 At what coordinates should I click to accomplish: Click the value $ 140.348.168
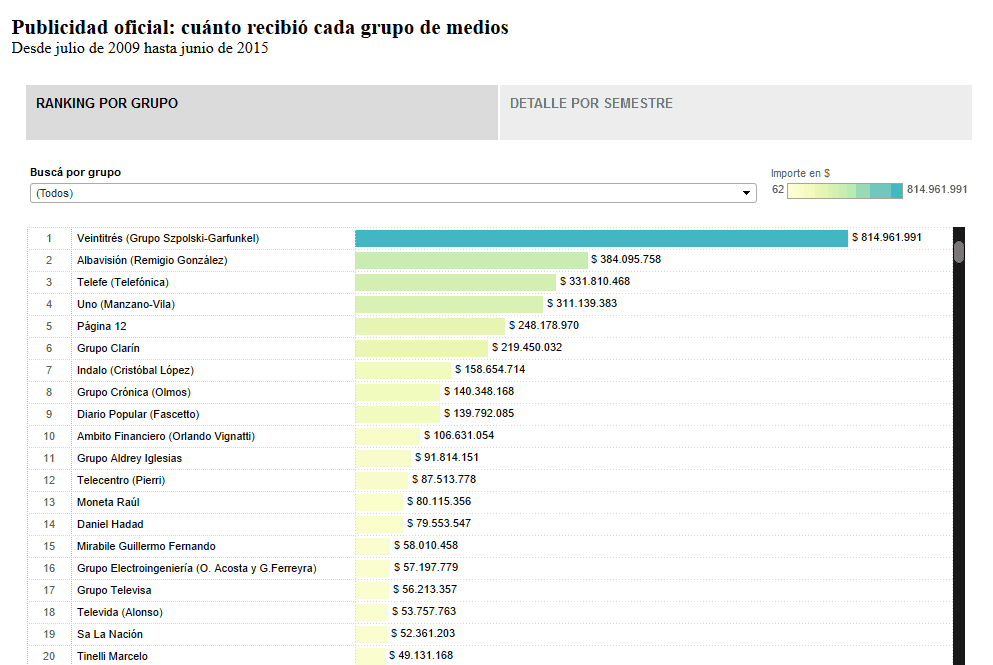479,391
